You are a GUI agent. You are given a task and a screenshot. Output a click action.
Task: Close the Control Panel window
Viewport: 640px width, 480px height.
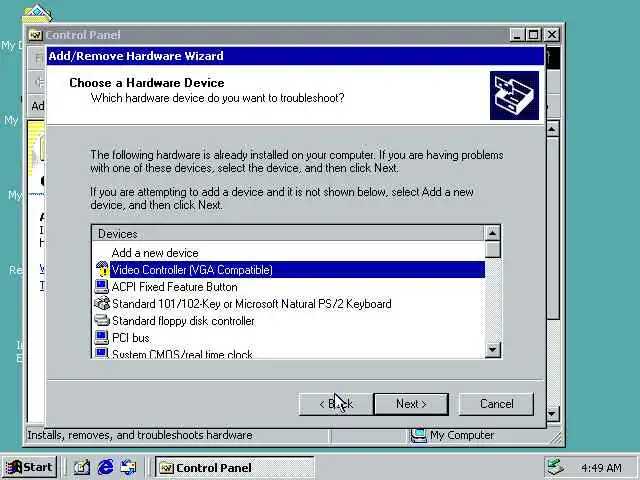(551, 35)
